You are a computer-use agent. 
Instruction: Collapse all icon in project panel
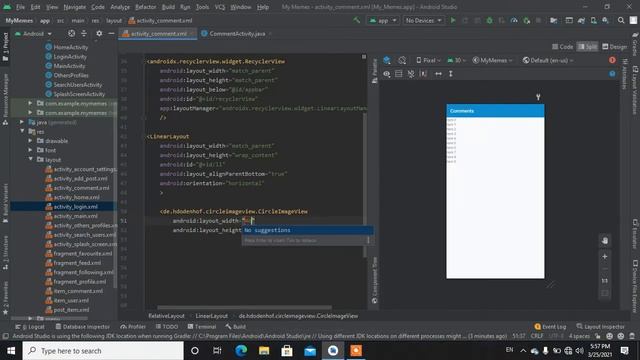84,33
